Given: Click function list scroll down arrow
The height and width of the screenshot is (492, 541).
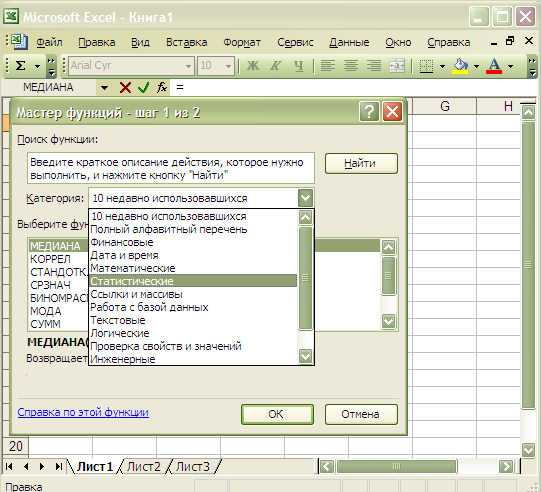Looking at the screenshot, I should point(388,322).
